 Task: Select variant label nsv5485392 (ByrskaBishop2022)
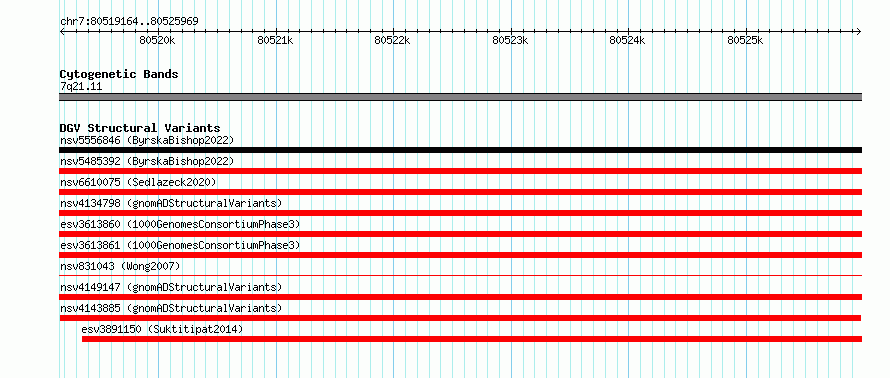click(147, 161)
